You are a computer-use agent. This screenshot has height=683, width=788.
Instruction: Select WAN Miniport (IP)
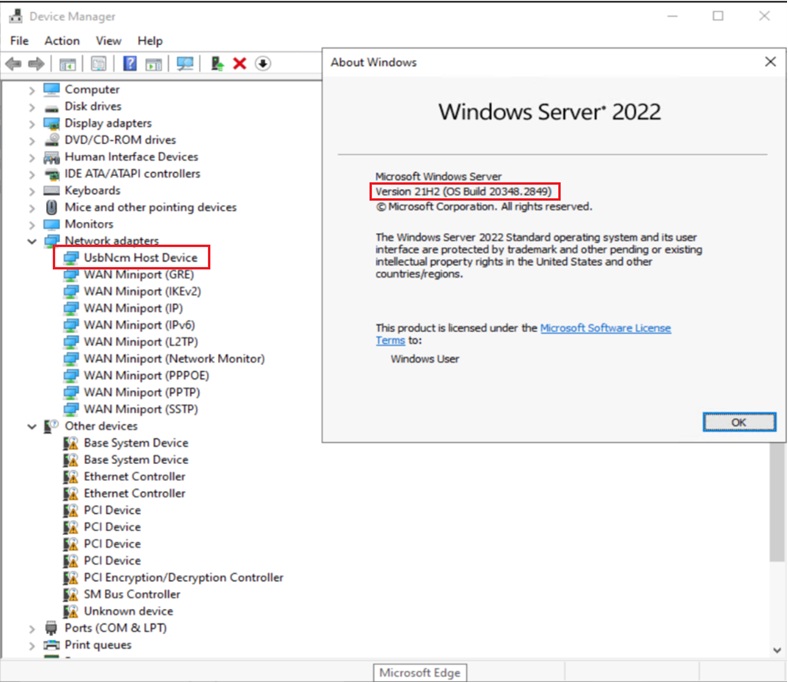click(133, 308)
